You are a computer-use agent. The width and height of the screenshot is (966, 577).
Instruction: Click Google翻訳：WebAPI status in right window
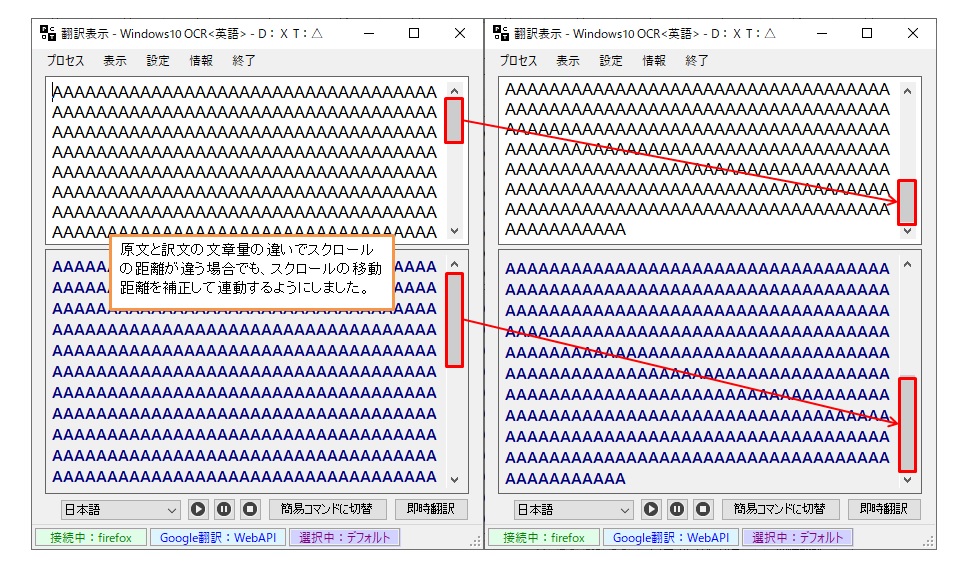tap(670, 538)
